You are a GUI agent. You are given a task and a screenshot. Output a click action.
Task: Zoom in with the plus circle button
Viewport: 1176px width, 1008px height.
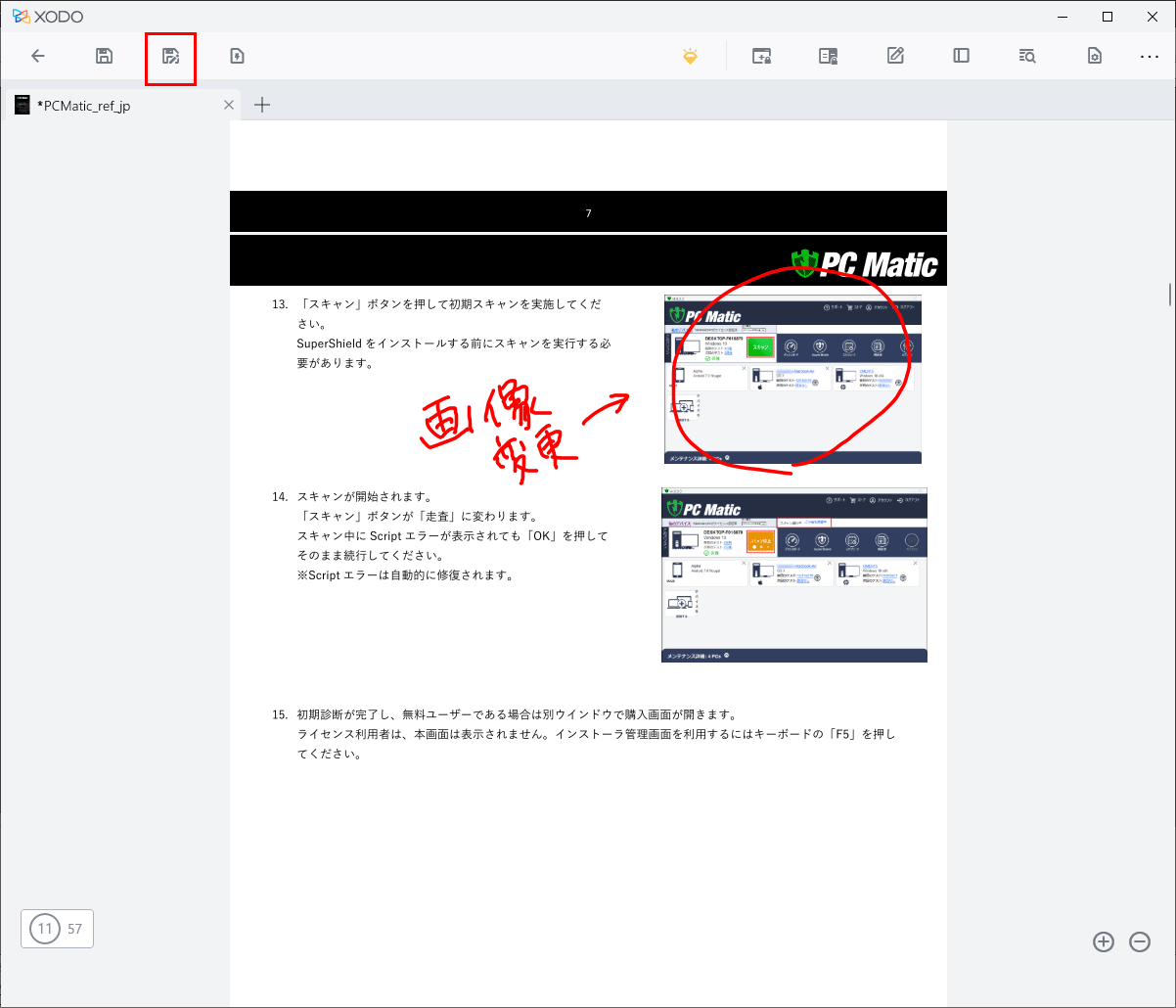[1104, 941]
